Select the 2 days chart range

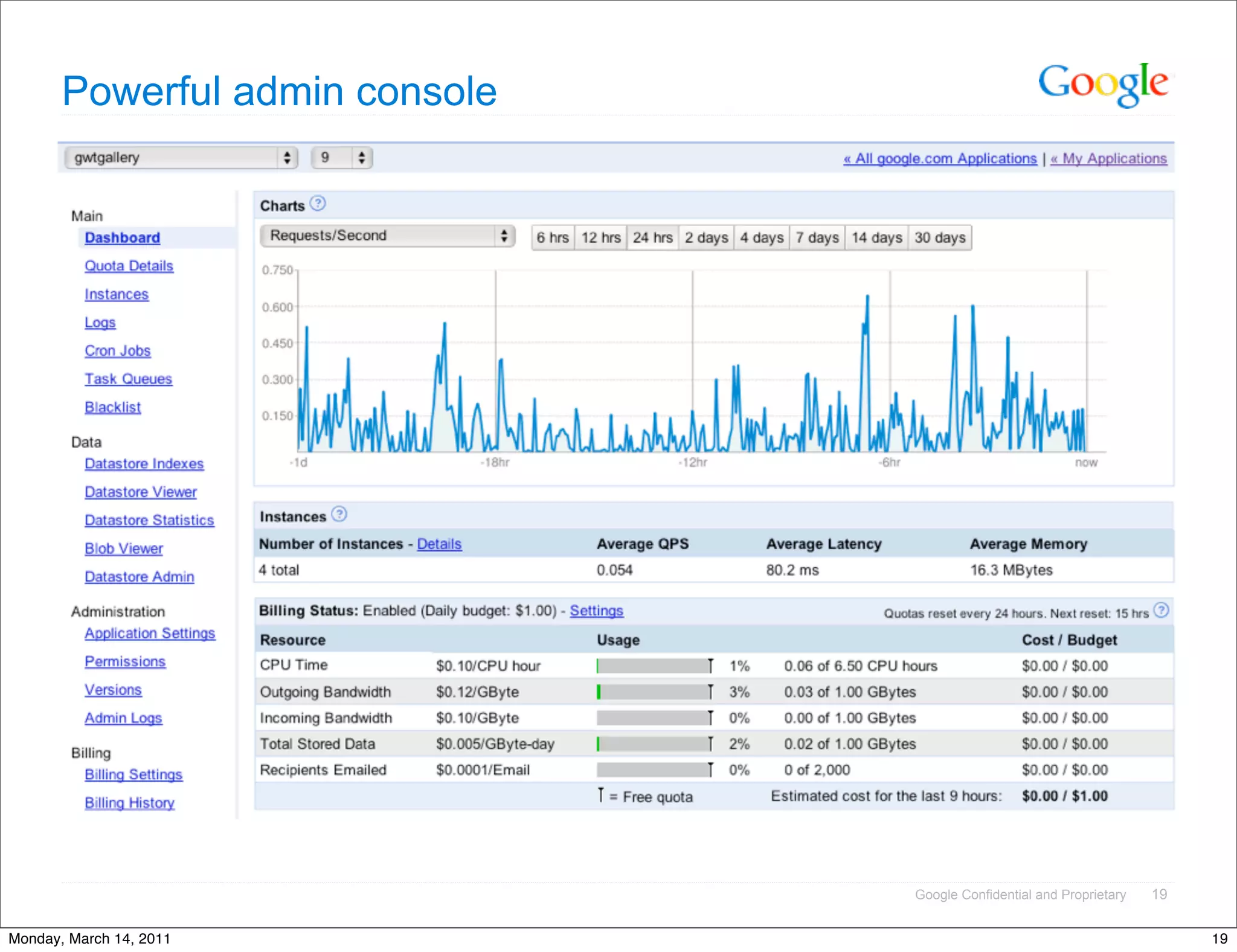pyautogui.click(x=706, y=237)
